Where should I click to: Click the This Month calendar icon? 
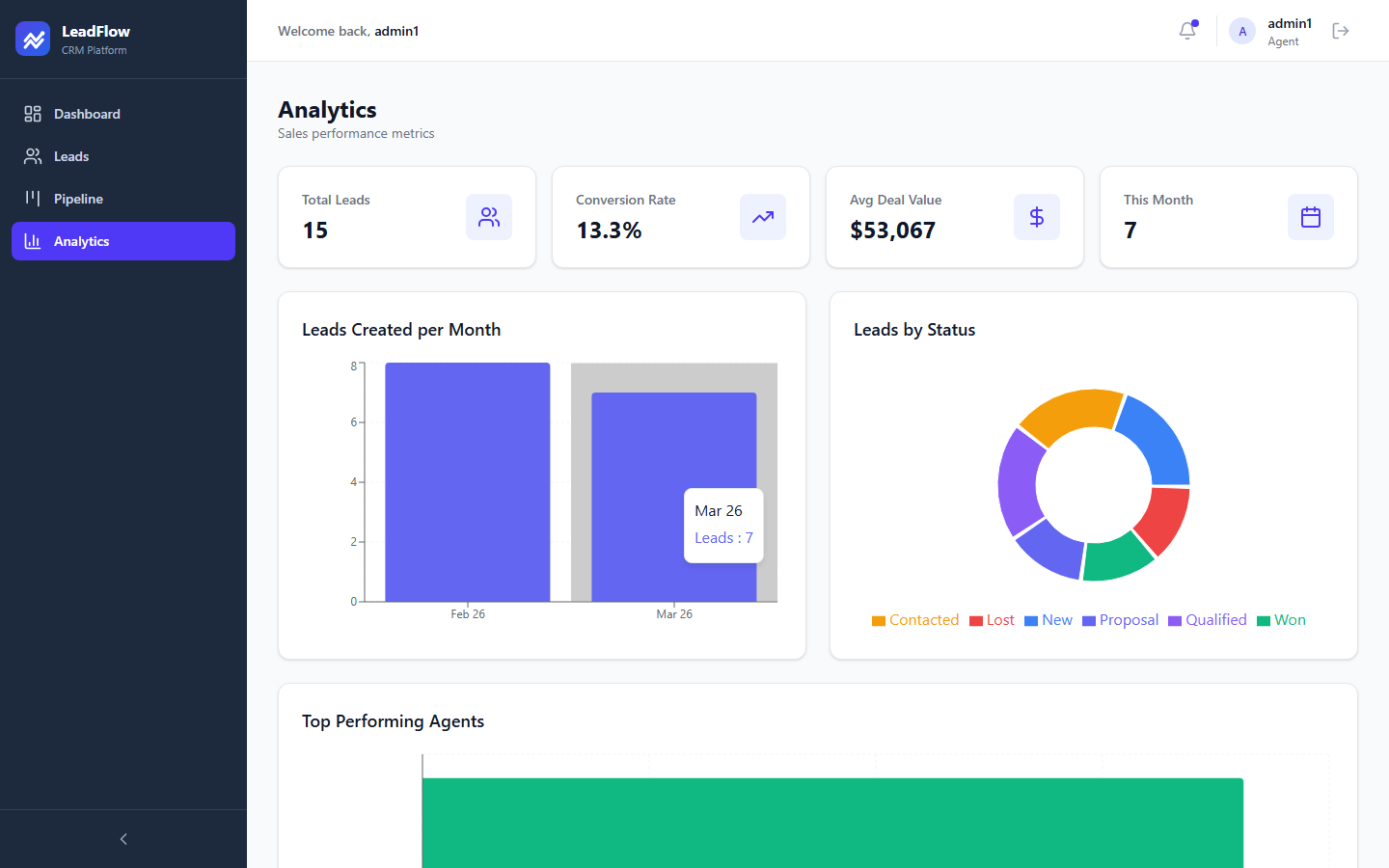point(1311,217)
